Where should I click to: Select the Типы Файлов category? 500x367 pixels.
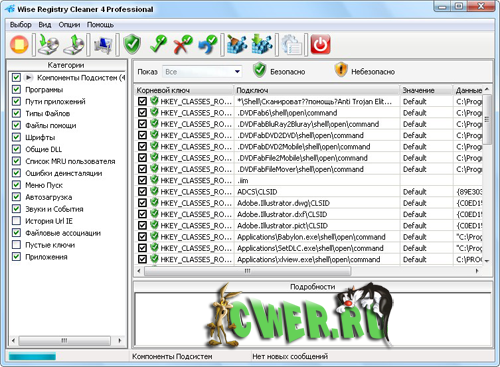tap(48, 113)
